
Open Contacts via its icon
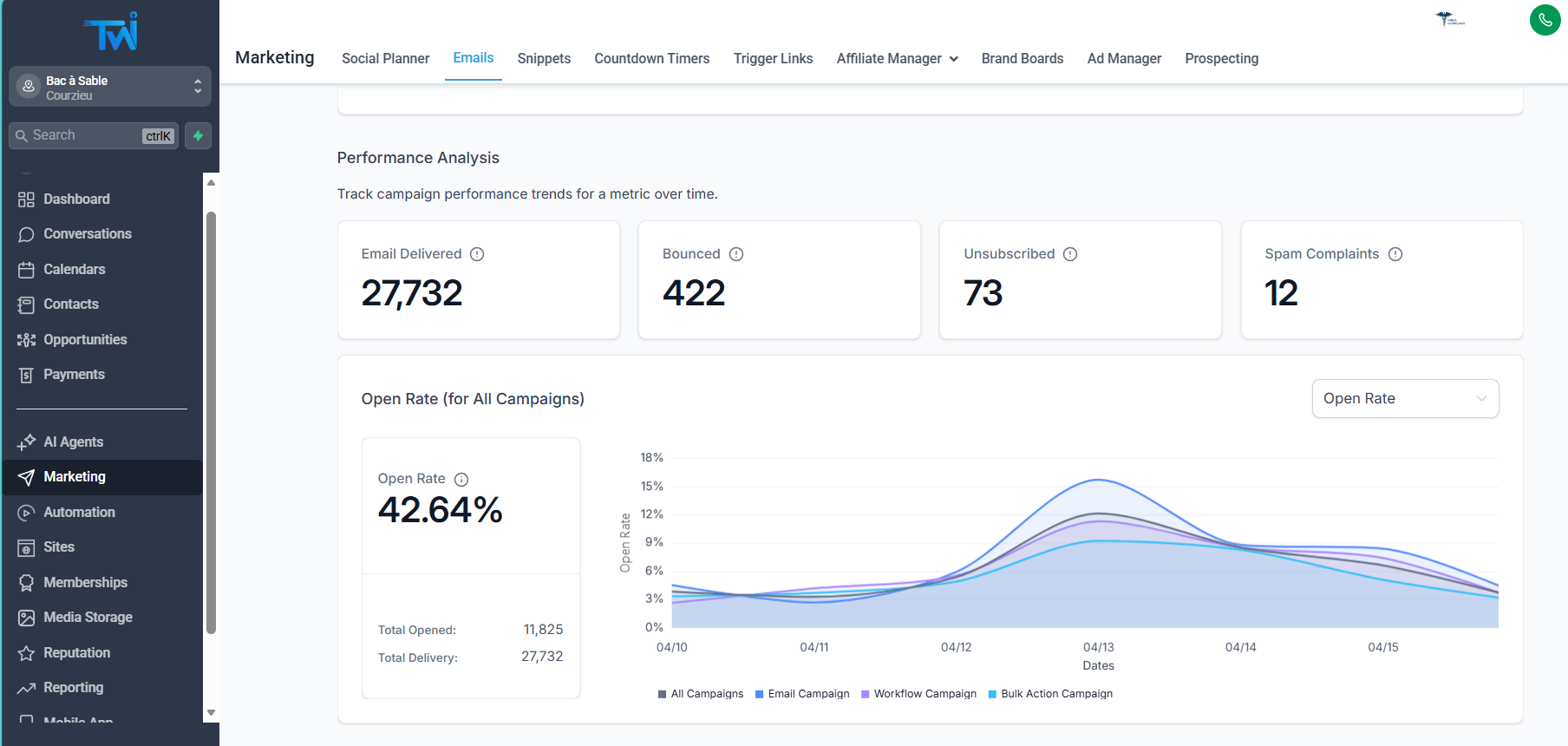click(x=26, y=304)
